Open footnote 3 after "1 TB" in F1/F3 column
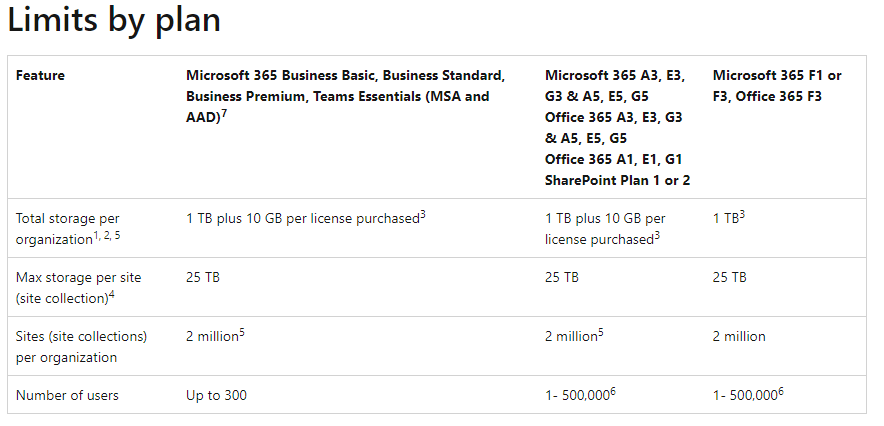Viewport: 884px width, 426px height. coord(743,213)
